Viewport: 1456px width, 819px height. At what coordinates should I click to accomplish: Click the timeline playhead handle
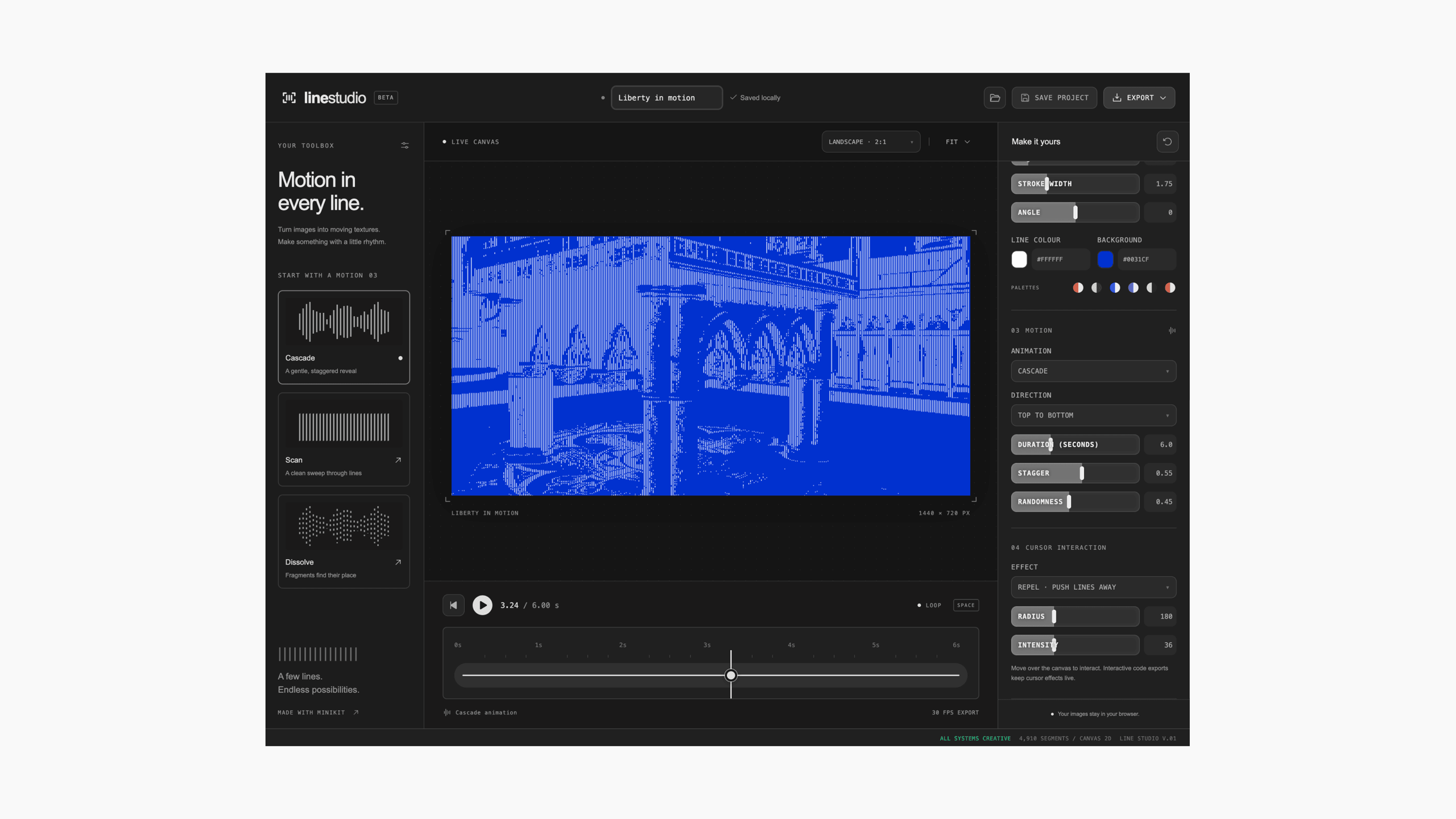click(x=731, y=676)
